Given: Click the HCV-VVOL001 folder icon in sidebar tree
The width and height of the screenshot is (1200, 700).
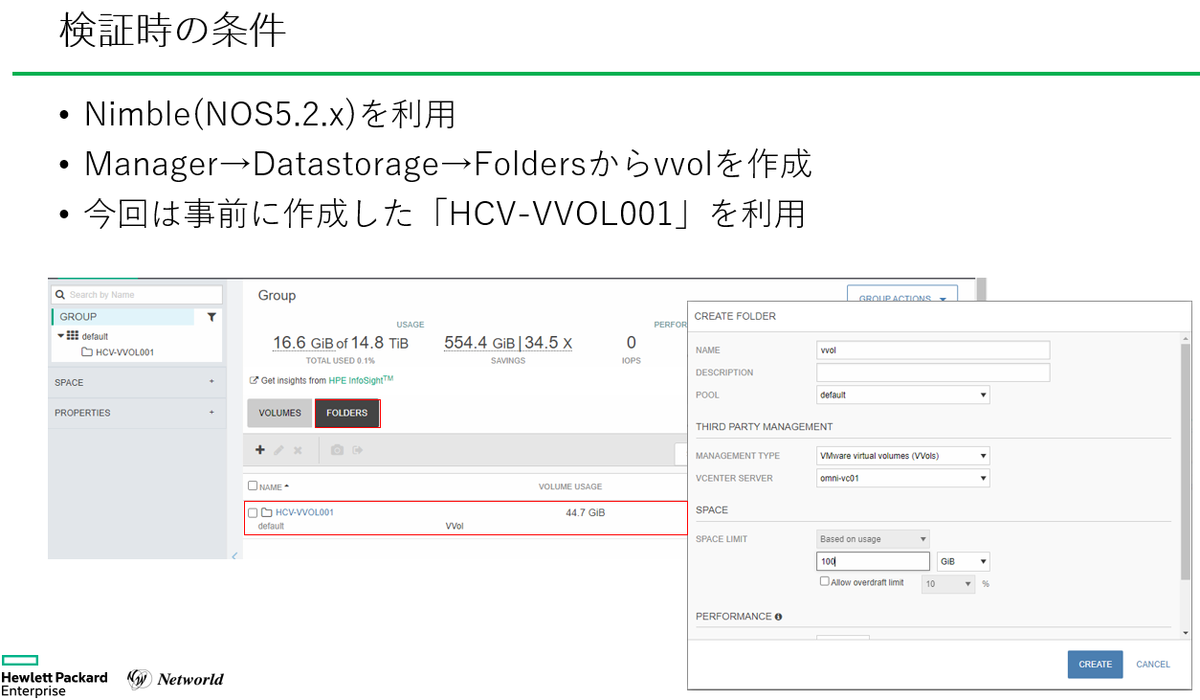Looking at the screenshot, I should 88,351.
